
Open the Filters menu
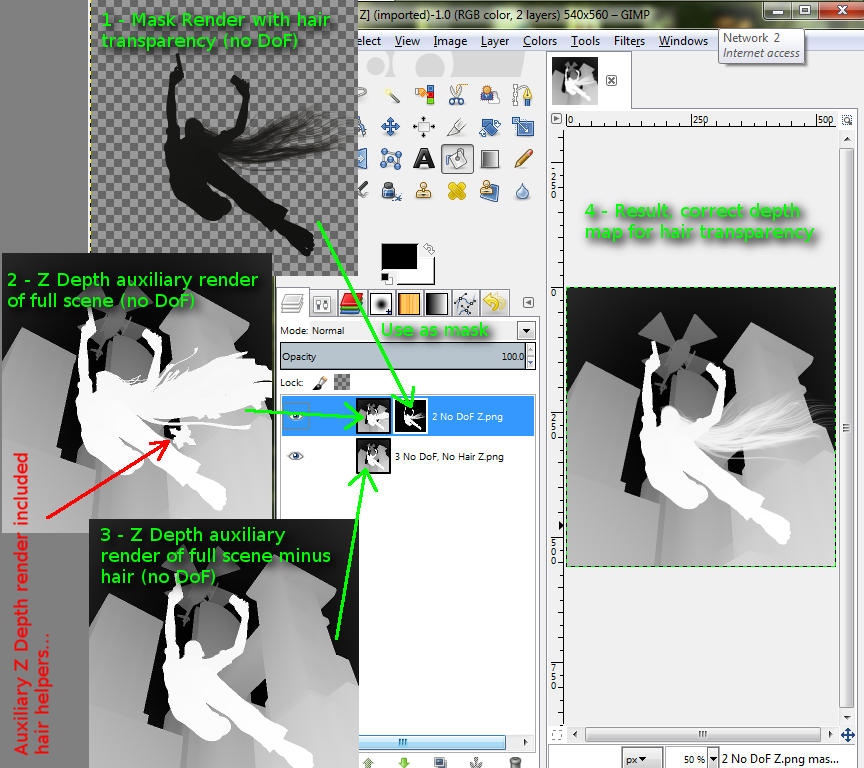[629, 41]
